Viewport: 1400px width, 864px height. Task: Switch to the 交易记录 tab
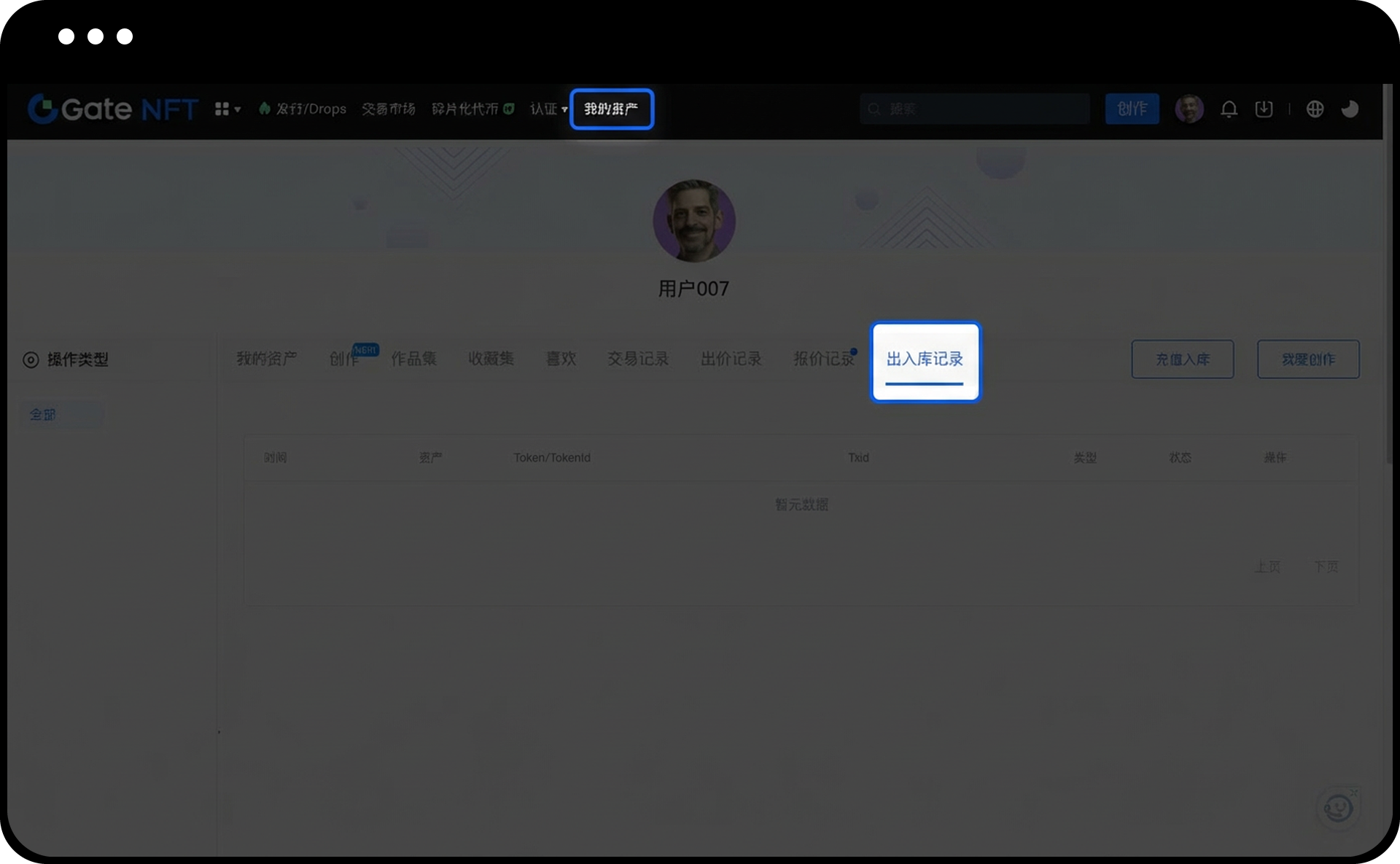(638, 359)
